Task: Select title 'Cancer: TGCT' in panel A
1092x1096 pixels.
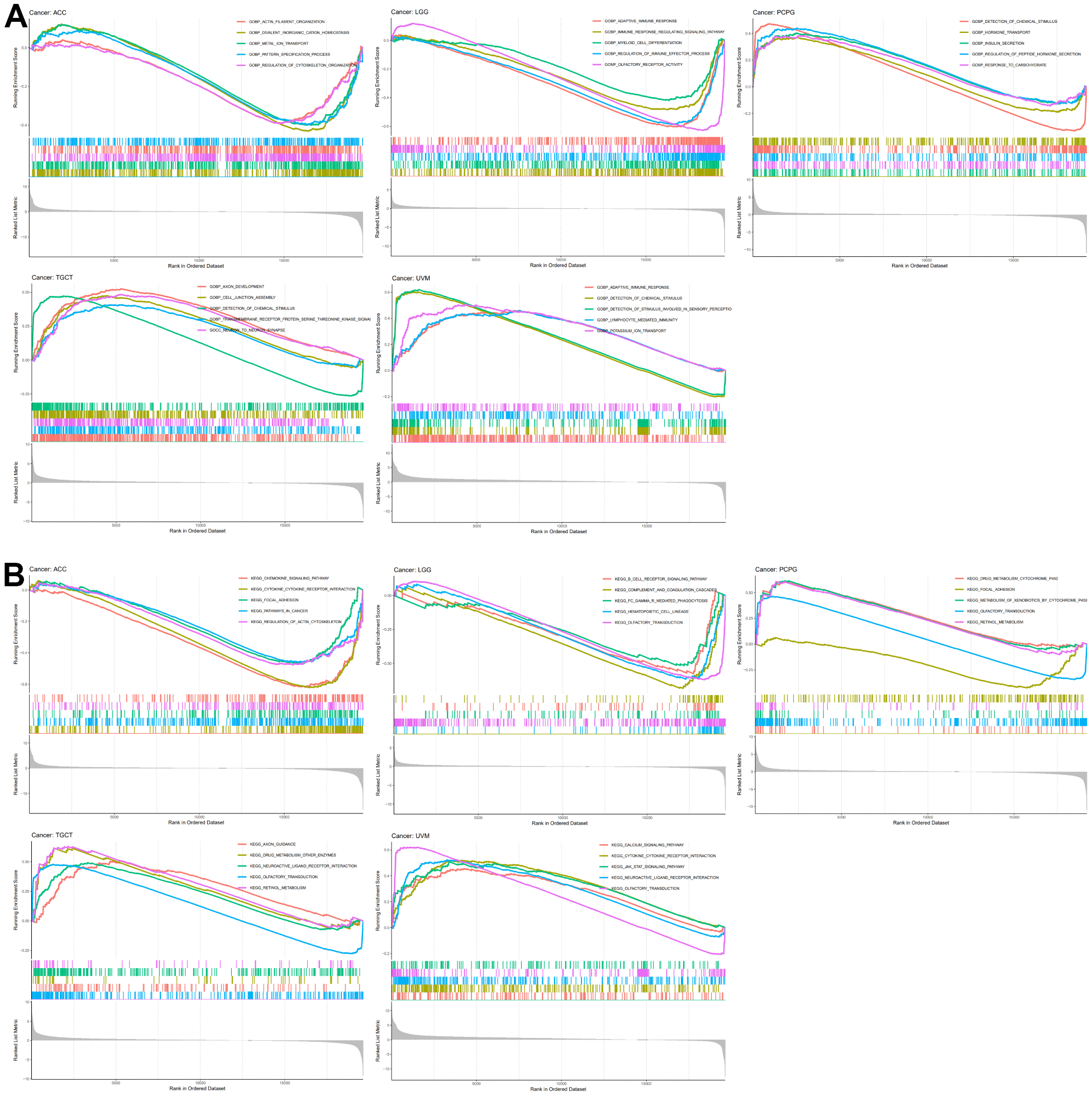Action: pyautogui.click(x=52, y=277)
